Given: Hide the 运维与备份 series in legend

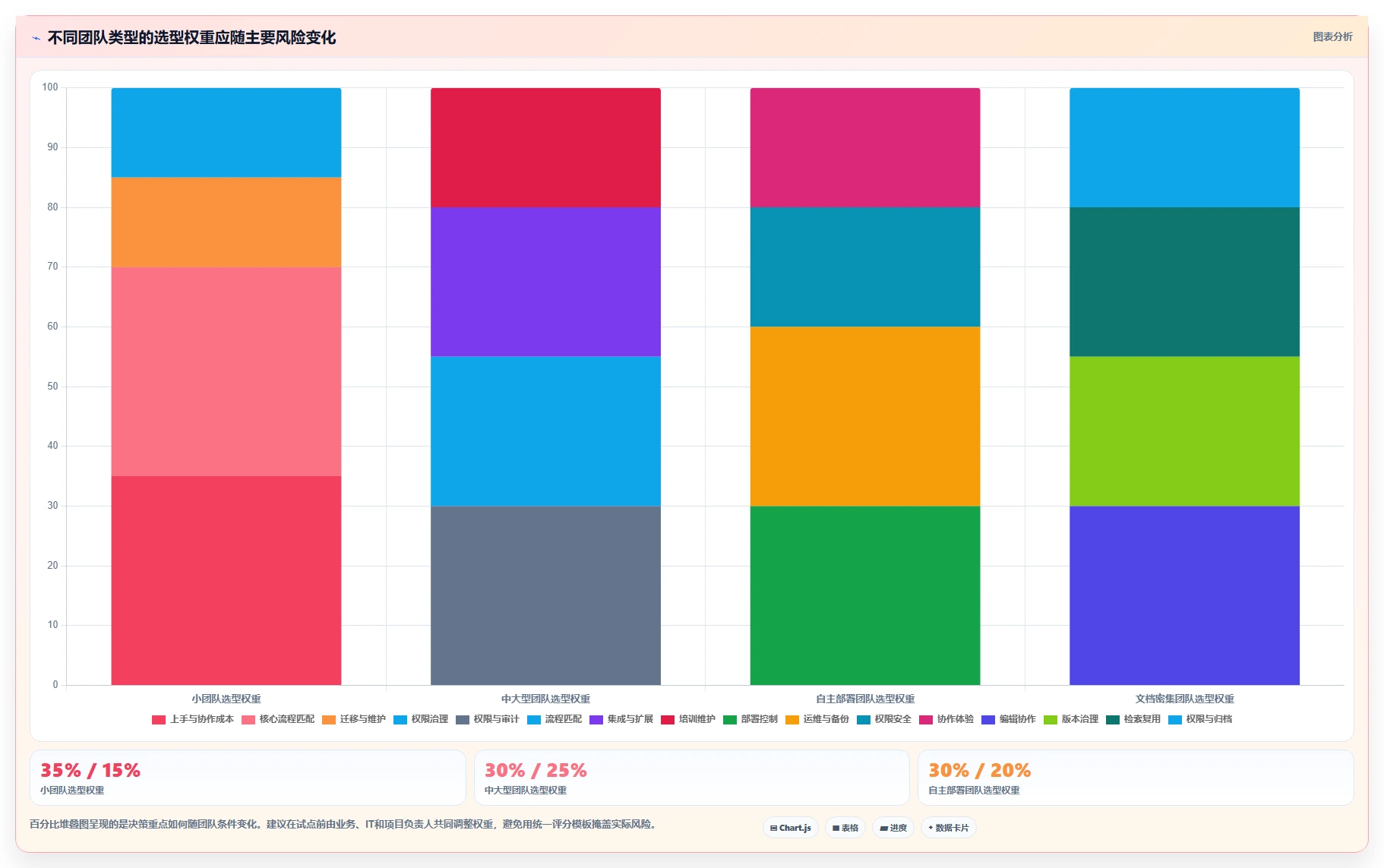Looking at the screenshot, I should coord(817,719).
